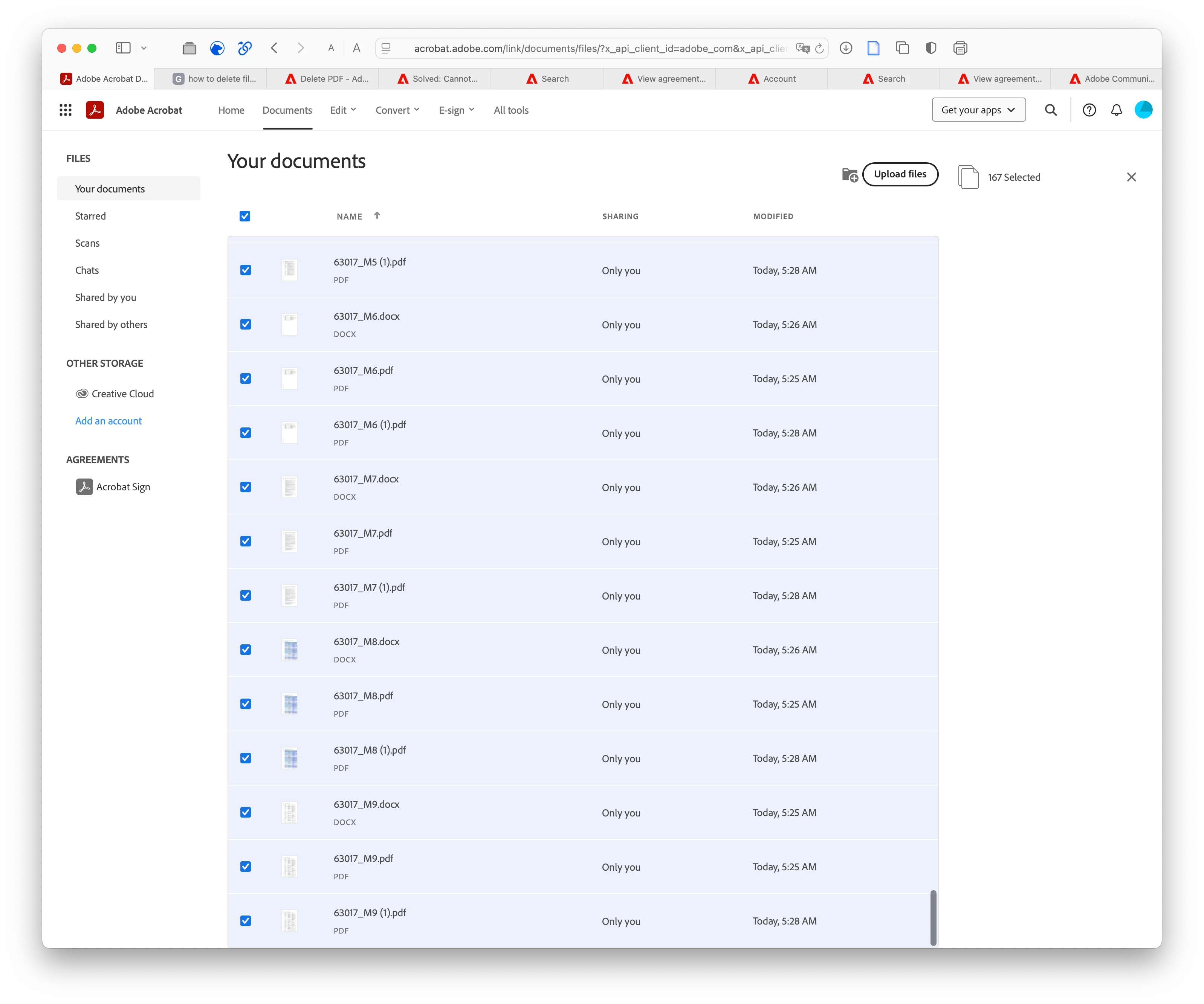Viewport: 1204px width, 1004px height.
Task: Open All tools menu item
Action: (511, 110)
